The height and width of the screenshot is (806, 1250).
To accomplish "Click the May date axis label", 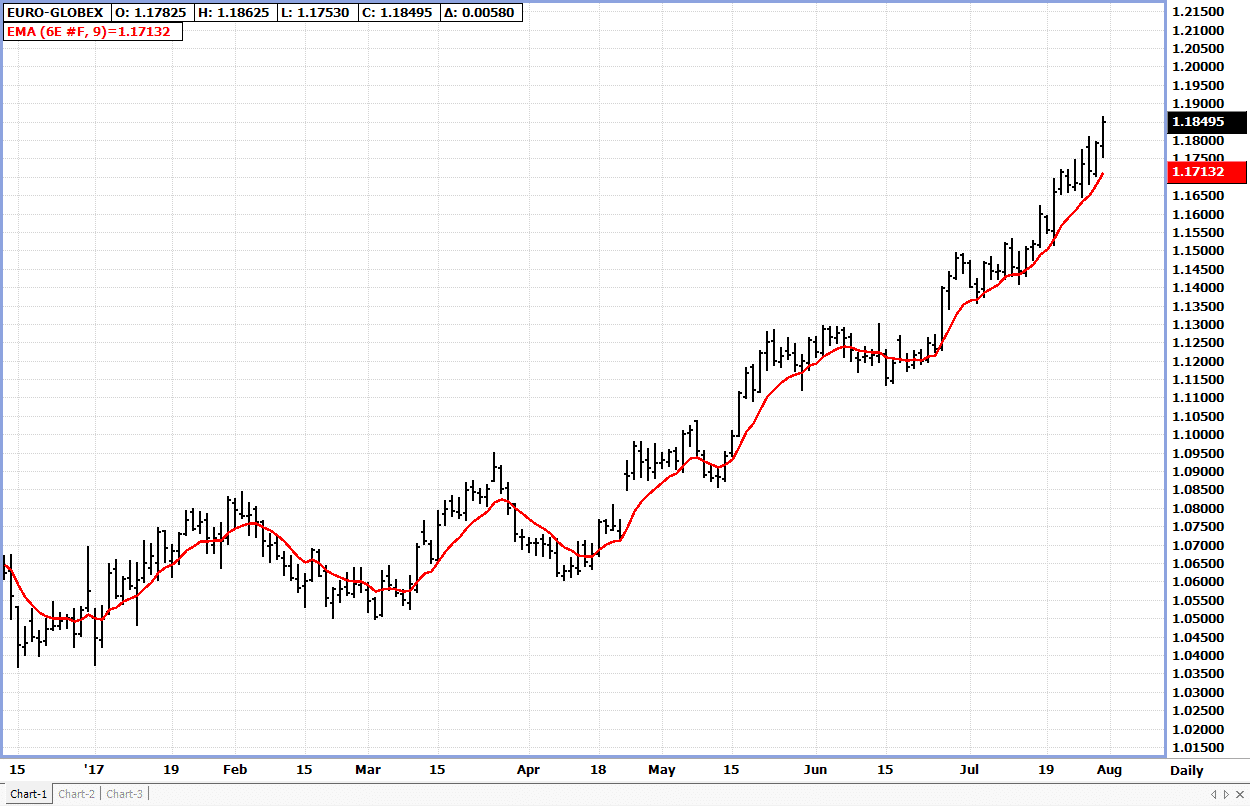I will click(x=662, y=770).
